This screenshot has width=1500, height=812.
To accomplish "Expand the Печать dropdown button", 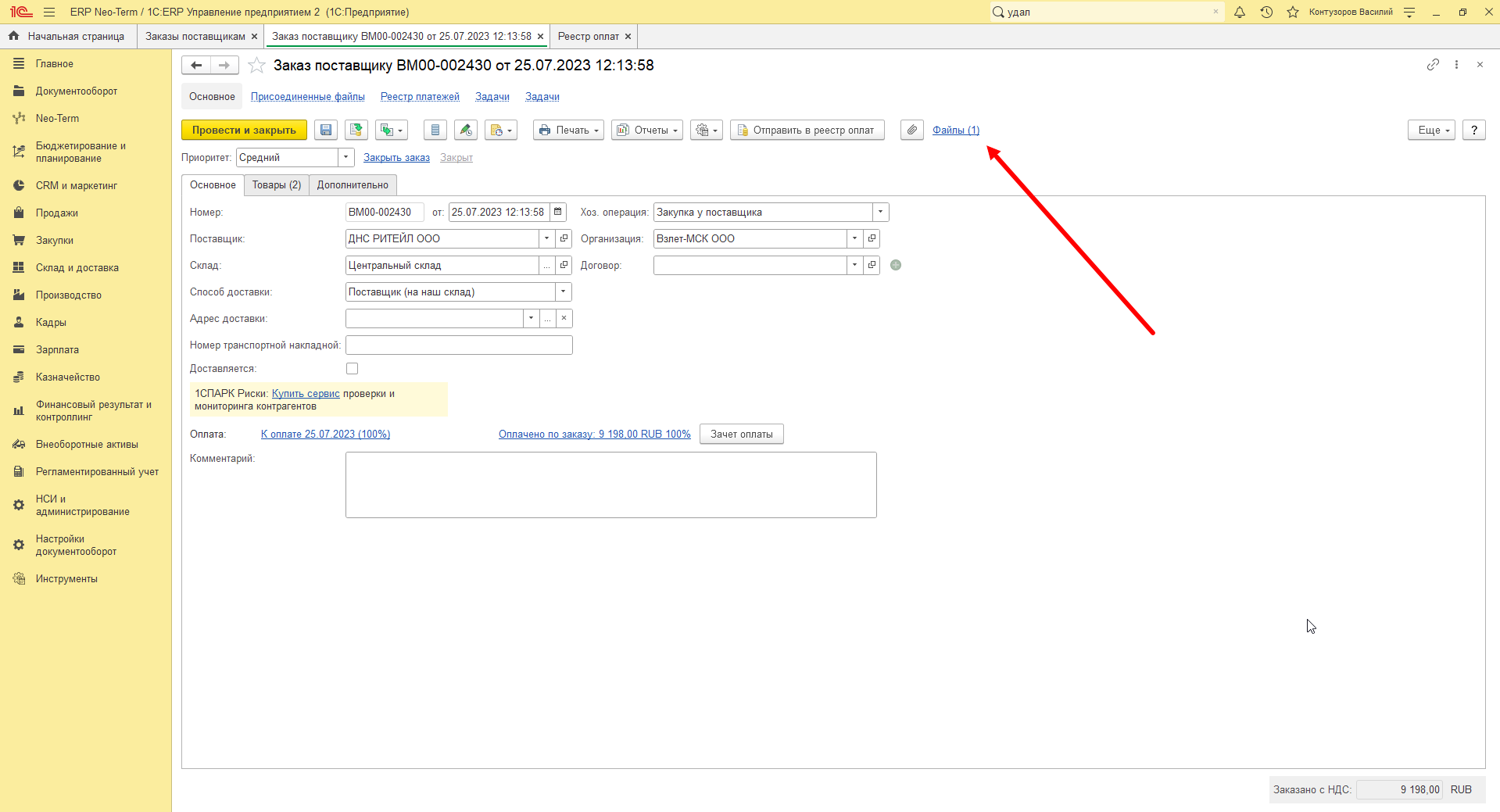I will click(x=568, y=131).
